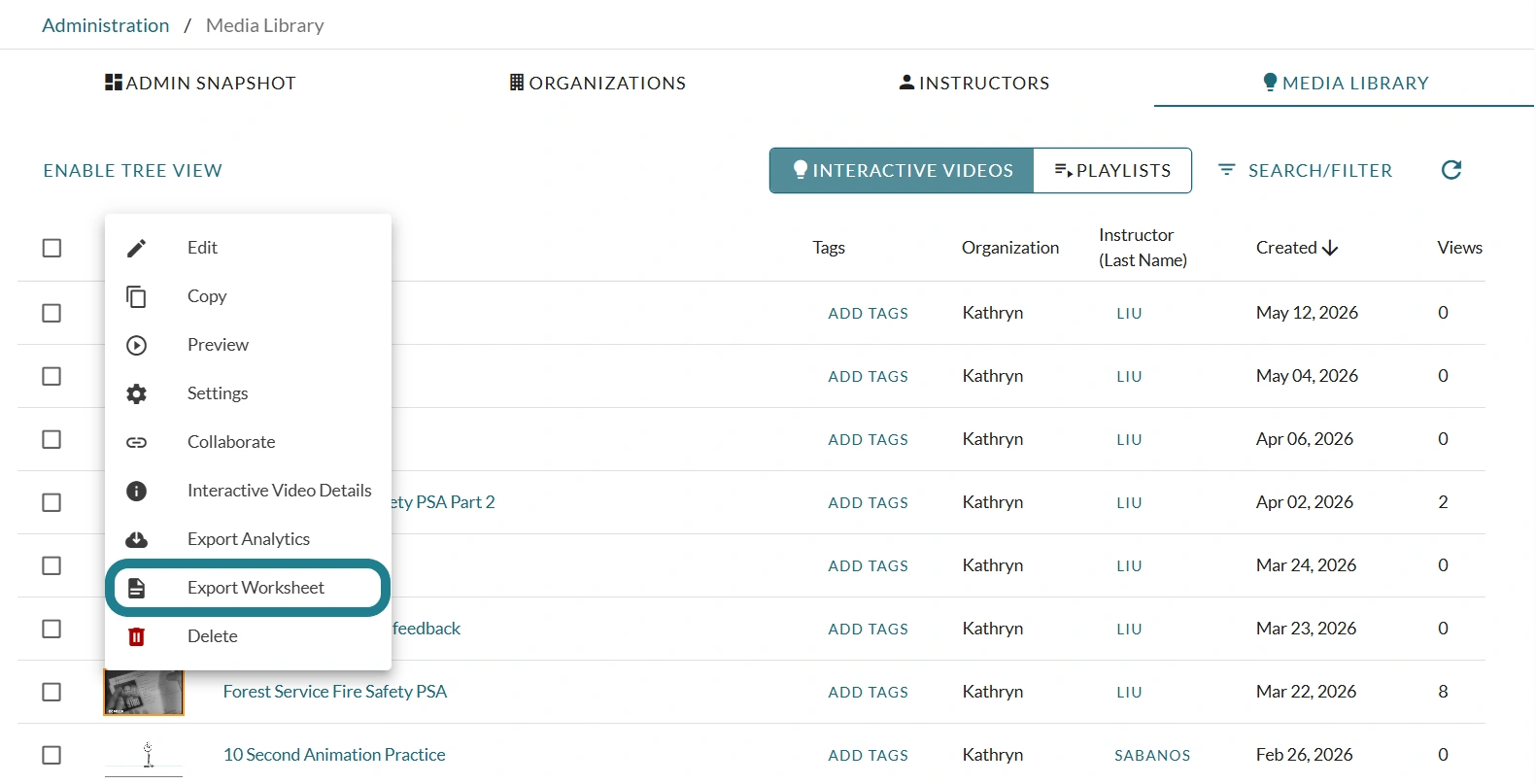Sort by Instructor (Last Name) header
1536x784 pixels.
coord(1143,248)
